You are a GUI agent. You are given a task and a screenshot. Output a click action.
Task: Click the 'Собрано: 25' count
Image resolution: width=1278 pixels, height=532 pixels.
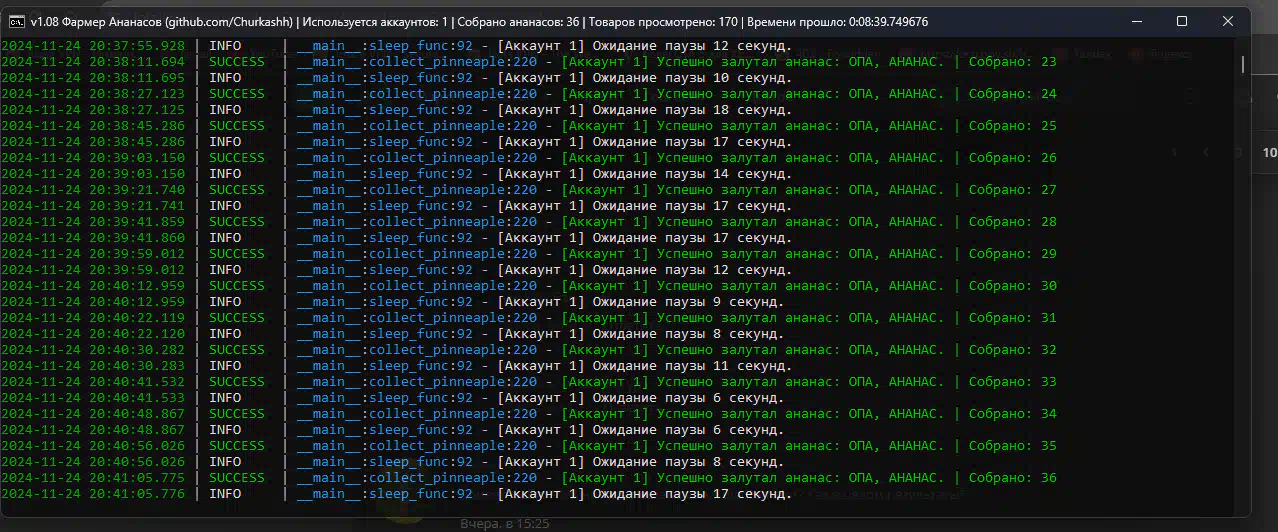pyautogui.click(x=1012, y=126)
